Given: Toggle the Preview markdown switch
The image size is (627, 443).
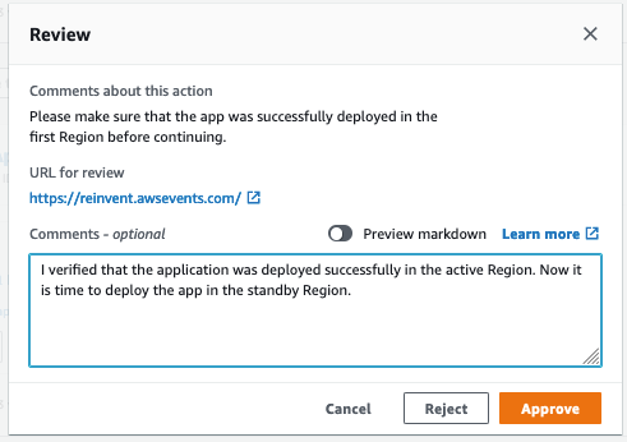Looking at the screenshot, I should [341, 234].
